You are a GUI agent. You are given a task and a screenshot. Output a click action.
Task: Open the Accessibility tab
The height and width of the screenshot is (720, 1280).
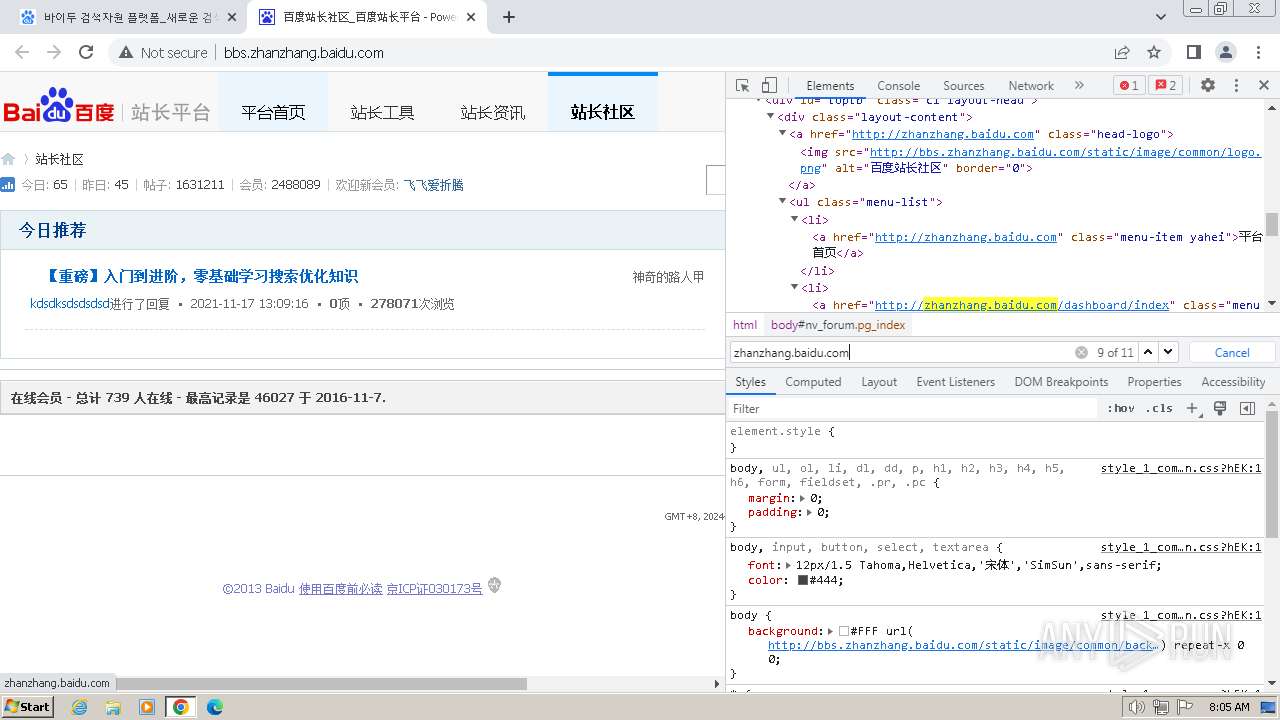pyautogui.click(x=1233, y=382)
